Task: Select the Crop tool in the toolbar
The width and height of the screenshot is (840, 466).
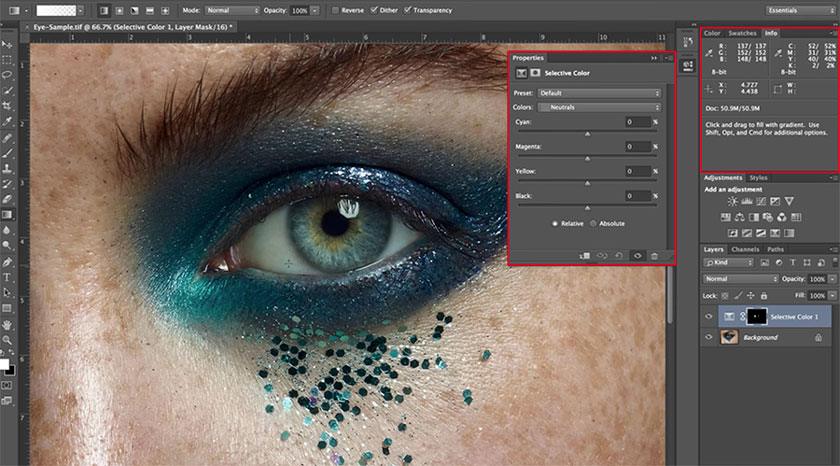Action: pyautogui.click(x=8, y=105)
